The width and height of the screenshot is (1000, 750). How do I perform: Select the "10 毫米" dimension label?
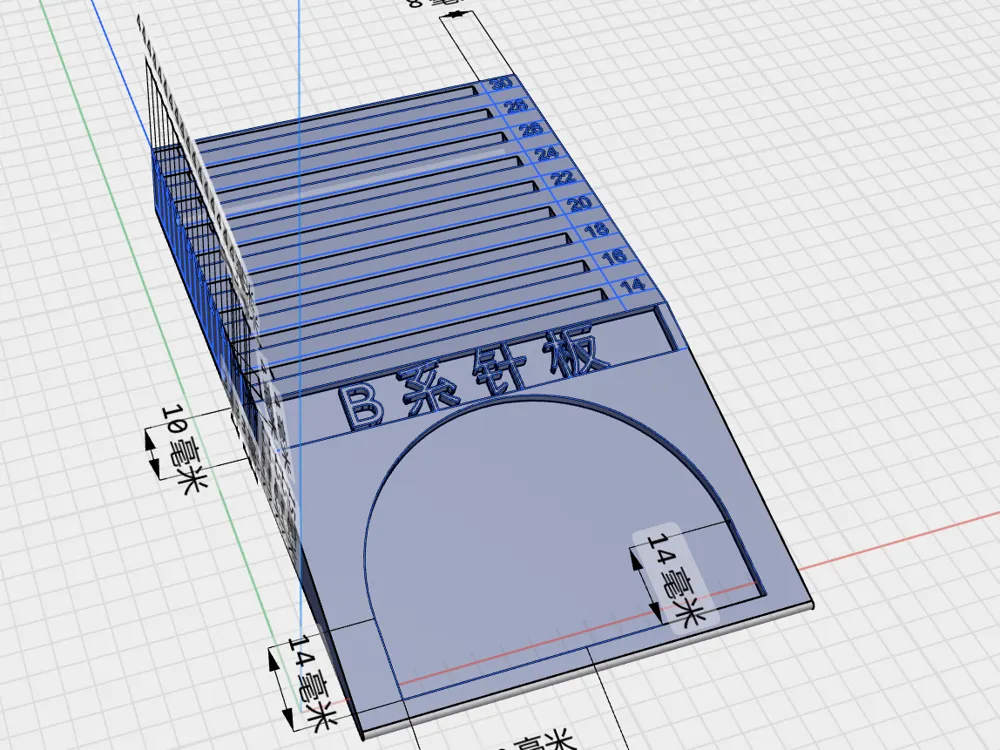point(183,448)
